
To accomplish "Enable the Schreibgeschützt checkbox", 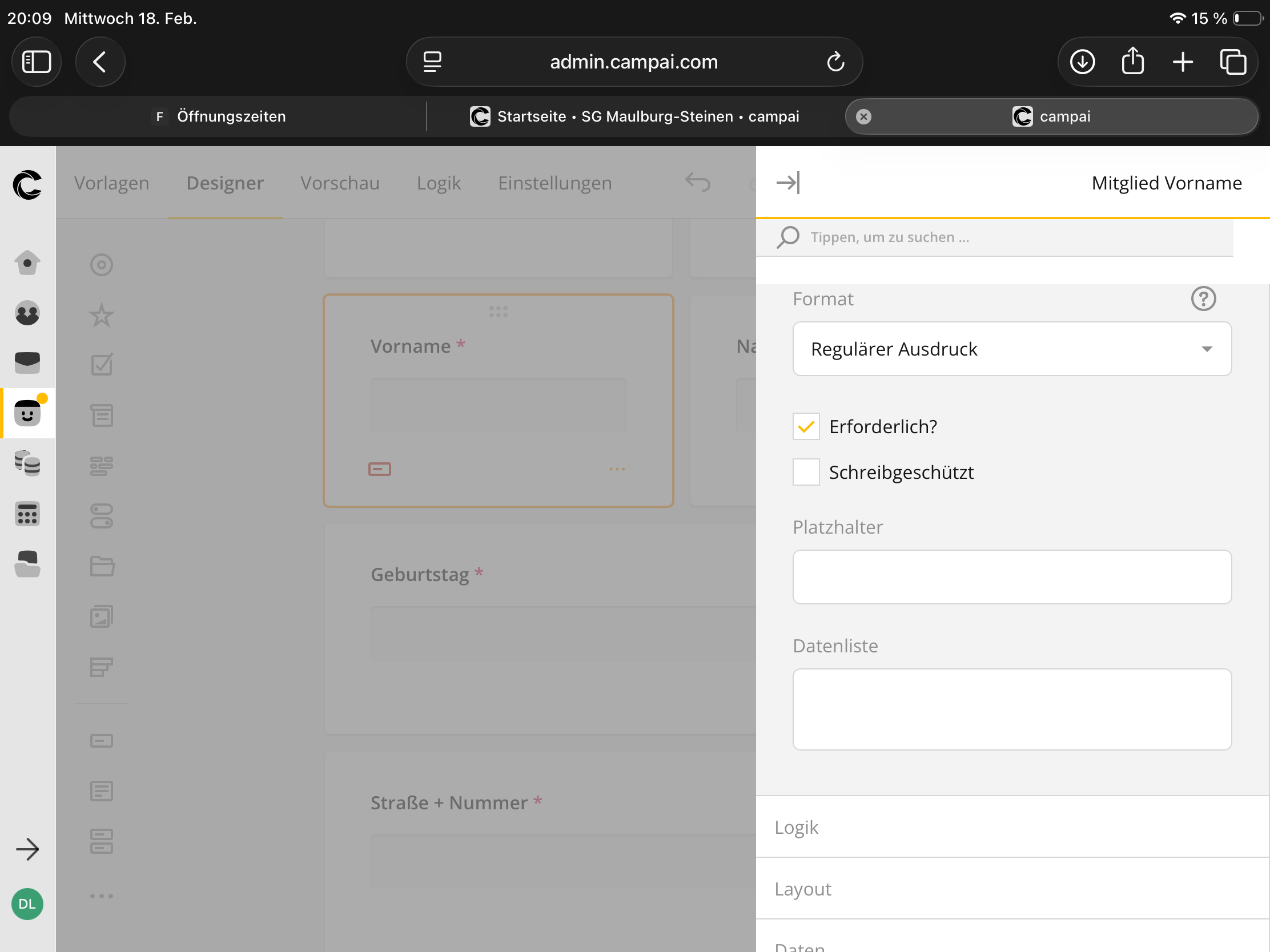I will click(x=806, y=472).
